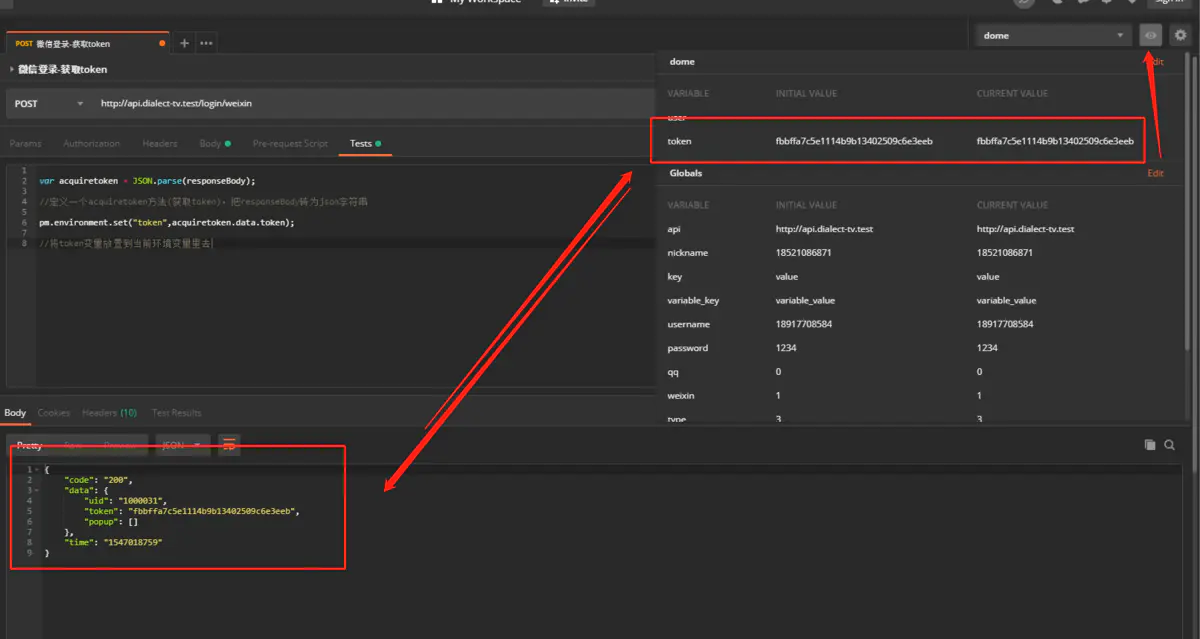Click the "code": "200" response line
This screenshot has width=1200, height=639.
[98, 480]
